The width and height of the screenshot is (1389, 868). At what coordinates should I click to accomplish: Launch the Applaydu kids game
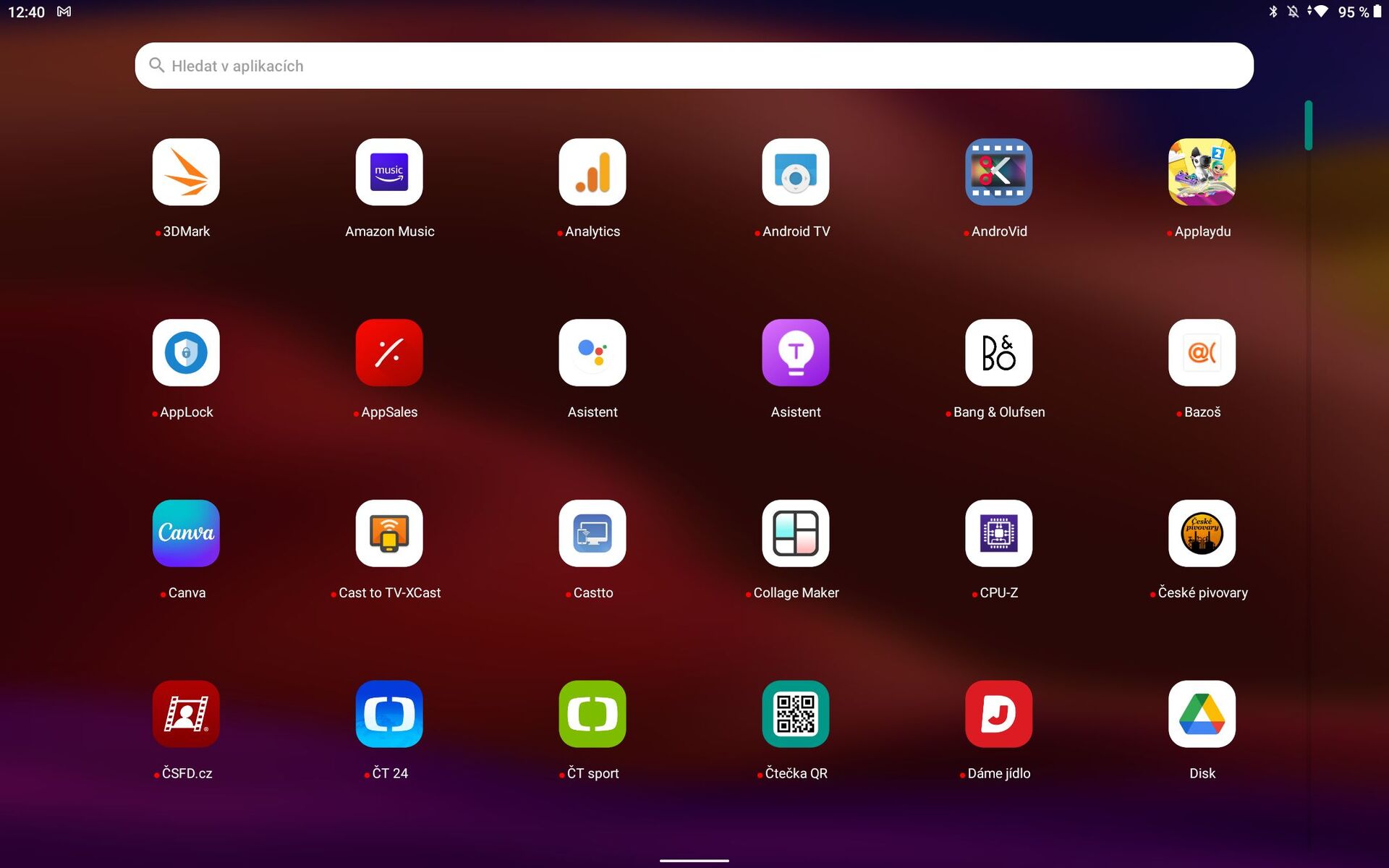1201,172
